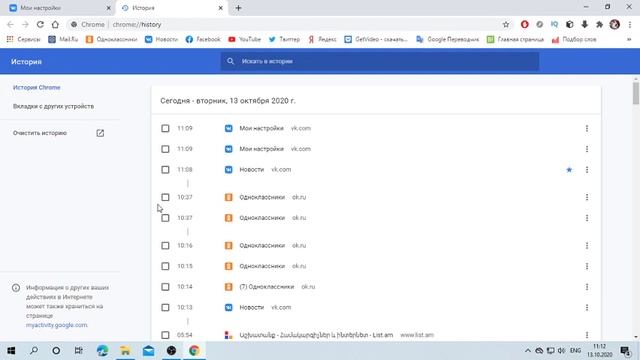Open actions menu for the 10:13 Новости entry
The height and width of the screenshot is (360, 640).
pos(587,307)
